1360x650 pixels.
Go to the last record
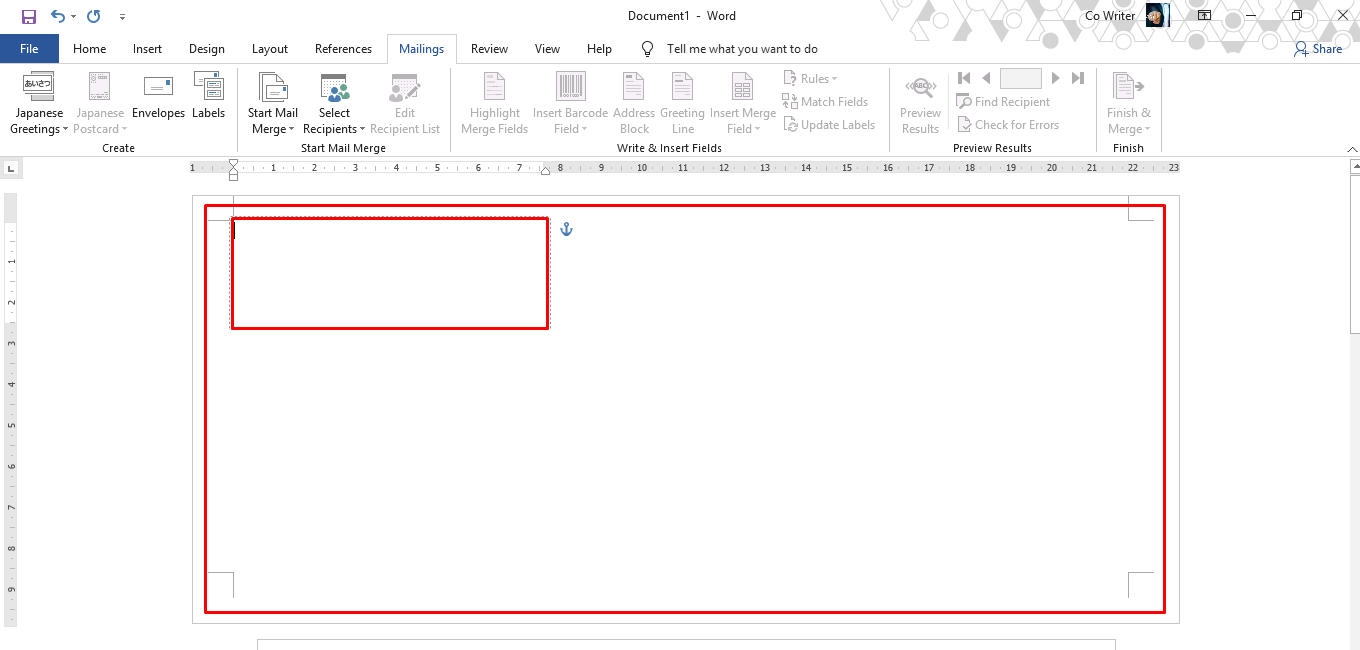(1078, 77)
